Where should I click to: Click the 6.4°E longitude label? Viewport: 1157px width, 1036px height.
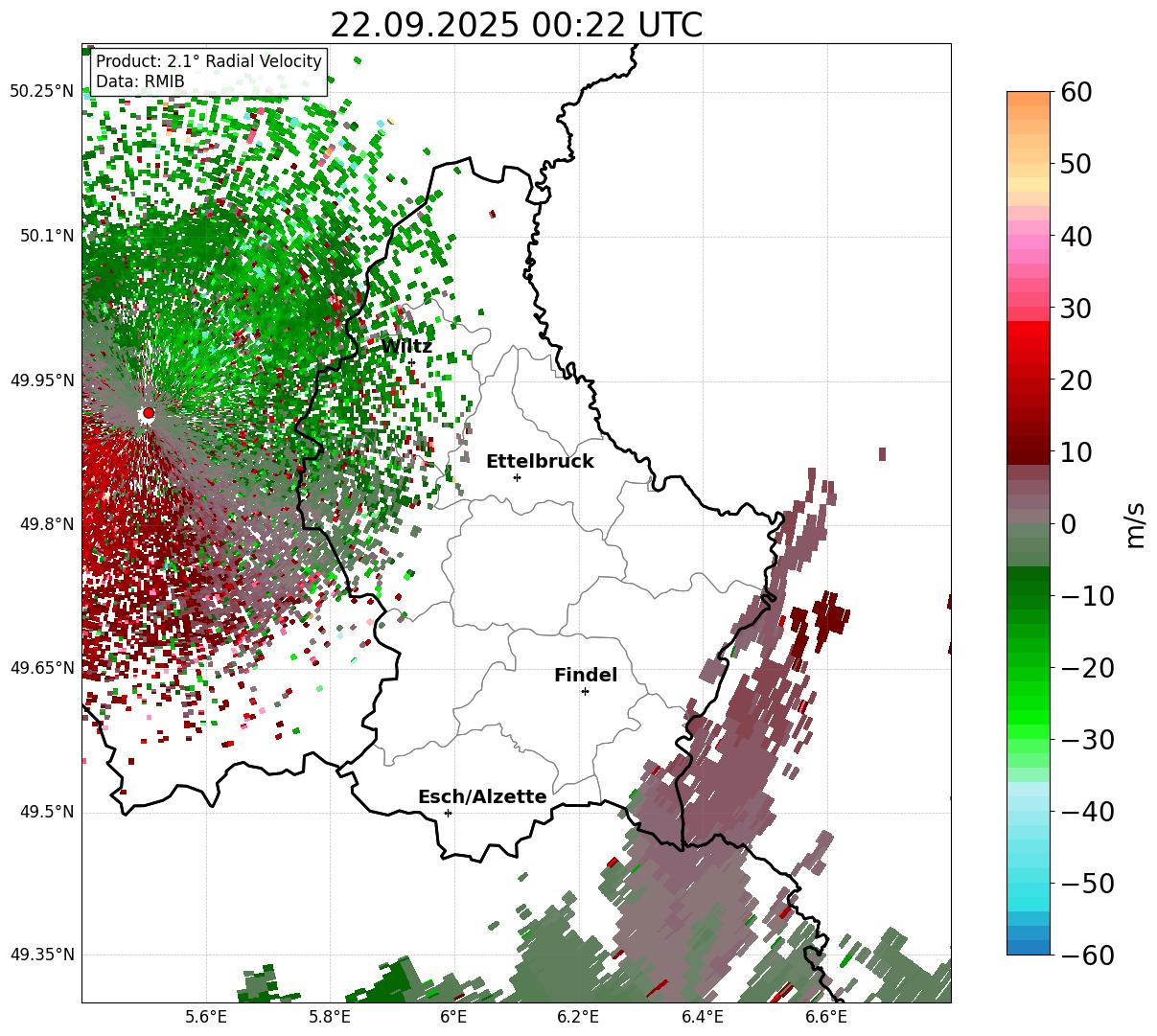[x=702, y=1016]
